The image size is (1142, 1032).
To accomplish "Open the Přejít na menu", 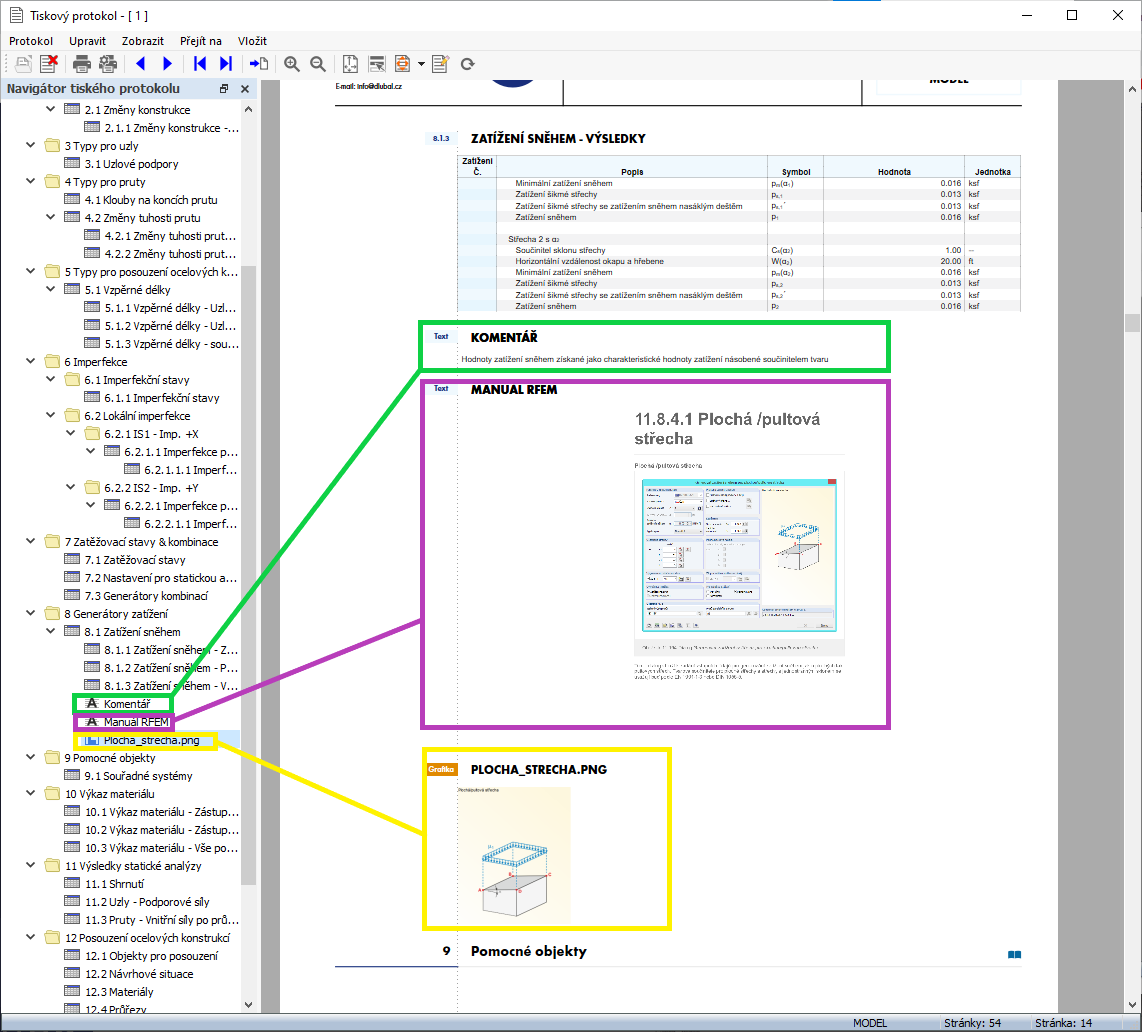I will [201, 41].
